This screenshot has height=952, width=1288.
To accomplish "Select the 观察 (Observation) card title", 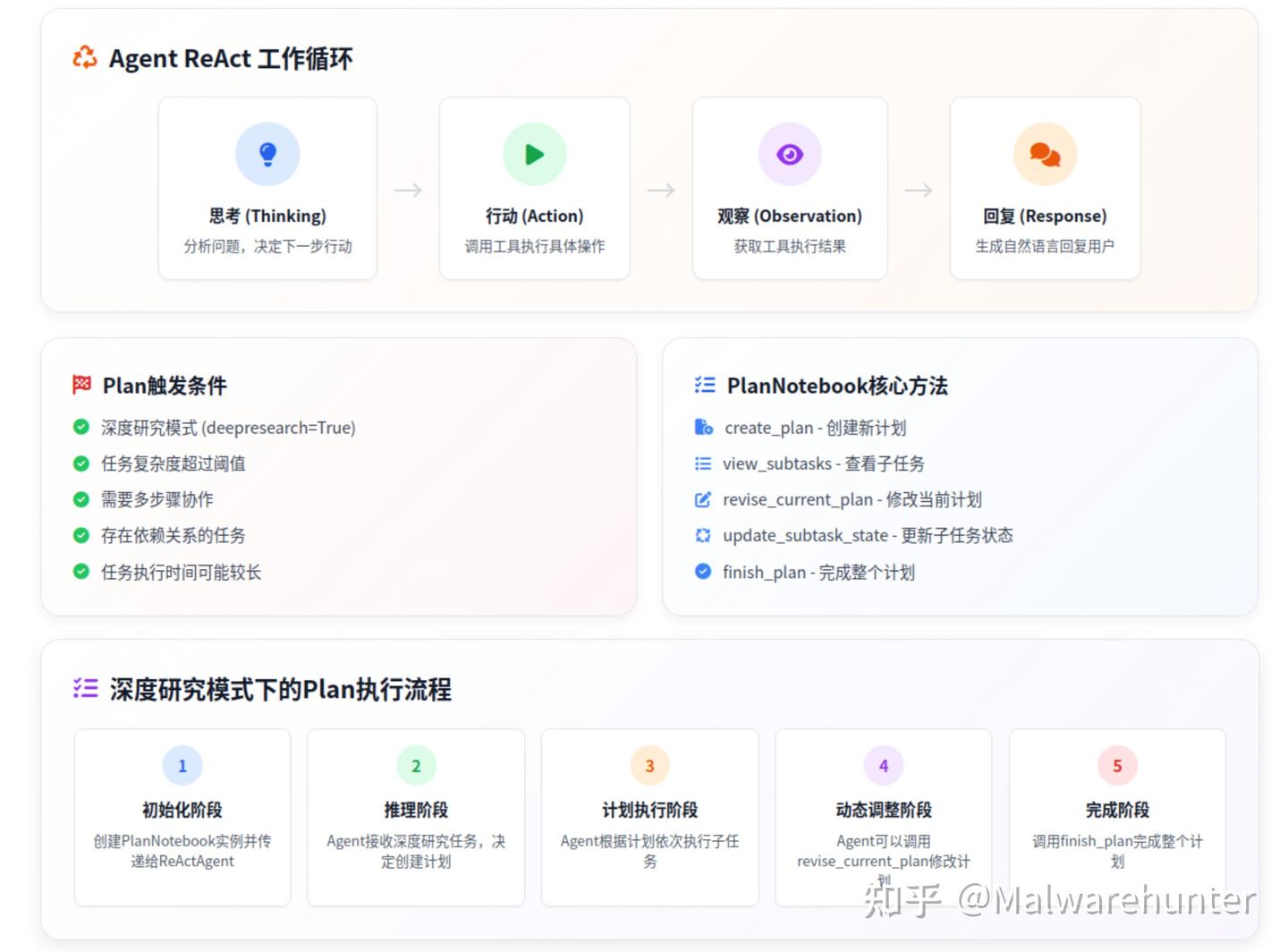I will pyautogui.click(x=790, y=216).
